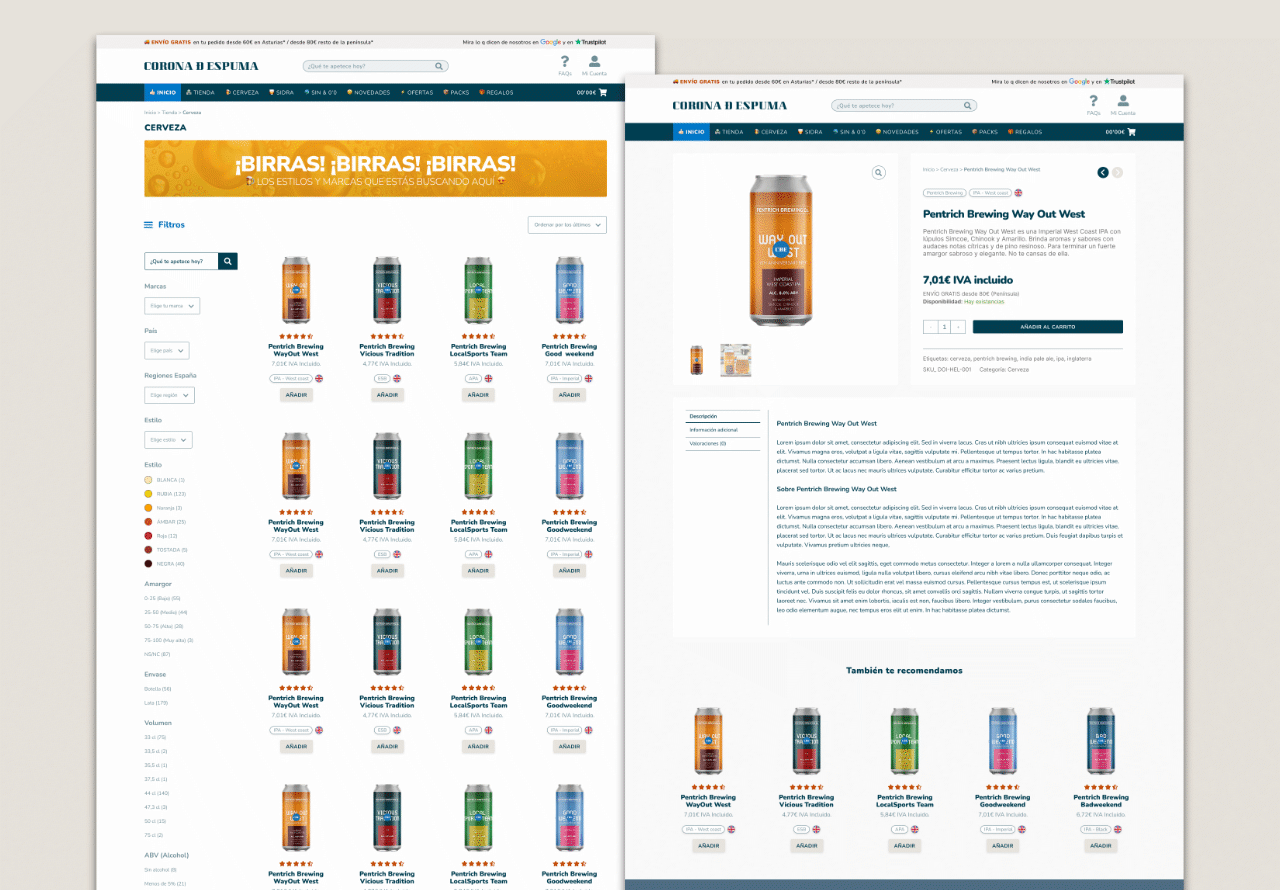Increase quantity with plus button

pyautogui.click(x=958, y=327)
